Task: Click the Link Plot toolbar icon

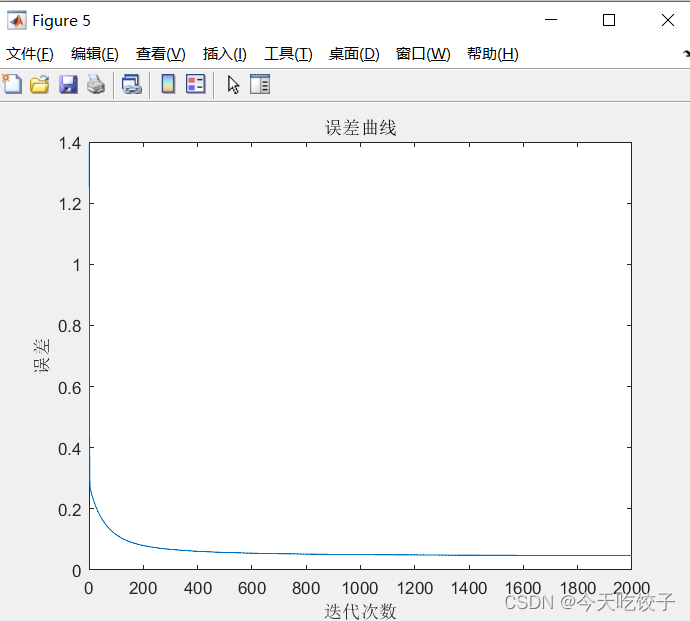Action: 132,84
